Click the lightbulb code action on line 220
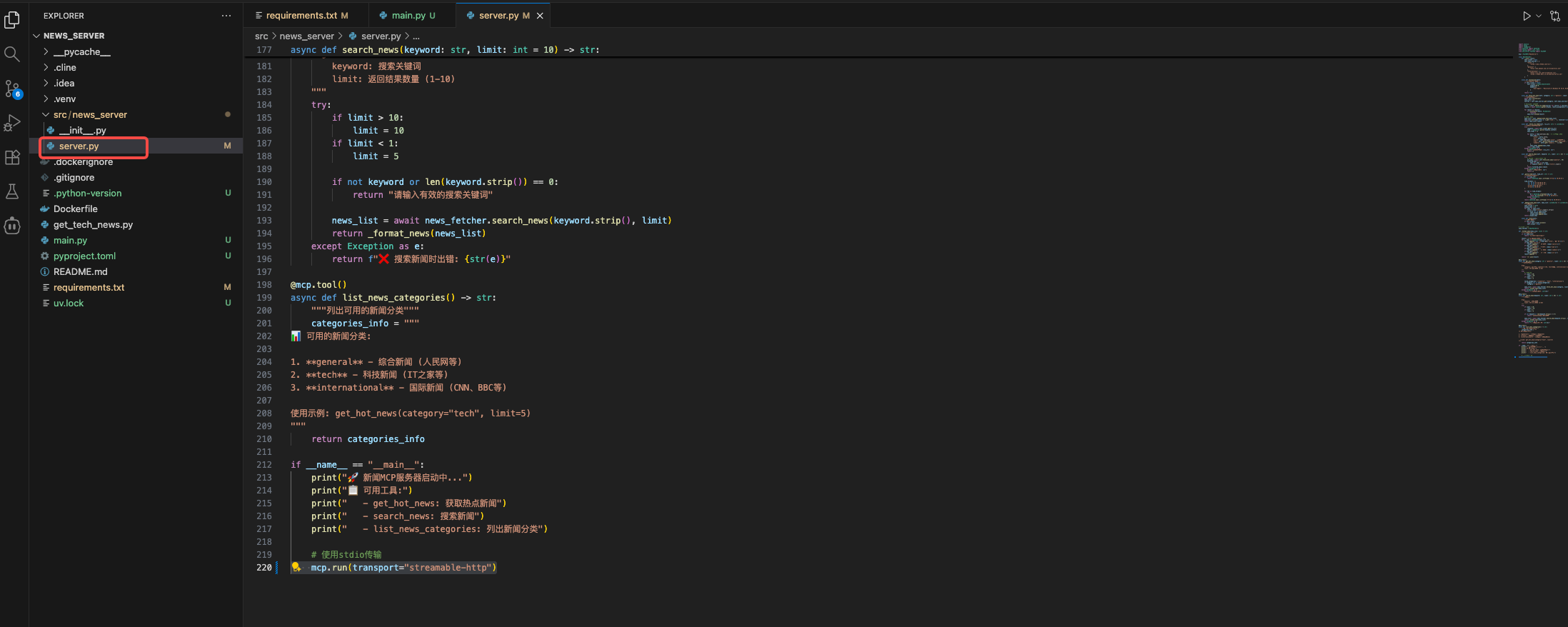The height and width of the screenshot is (627, 1568). point(296,567)
